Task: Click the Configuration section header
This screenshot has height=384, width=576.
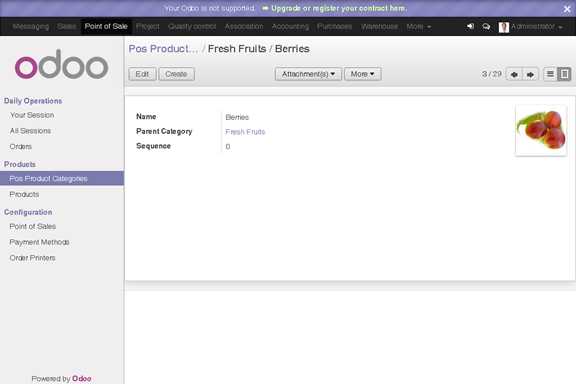Action: [x=28, y=212]
